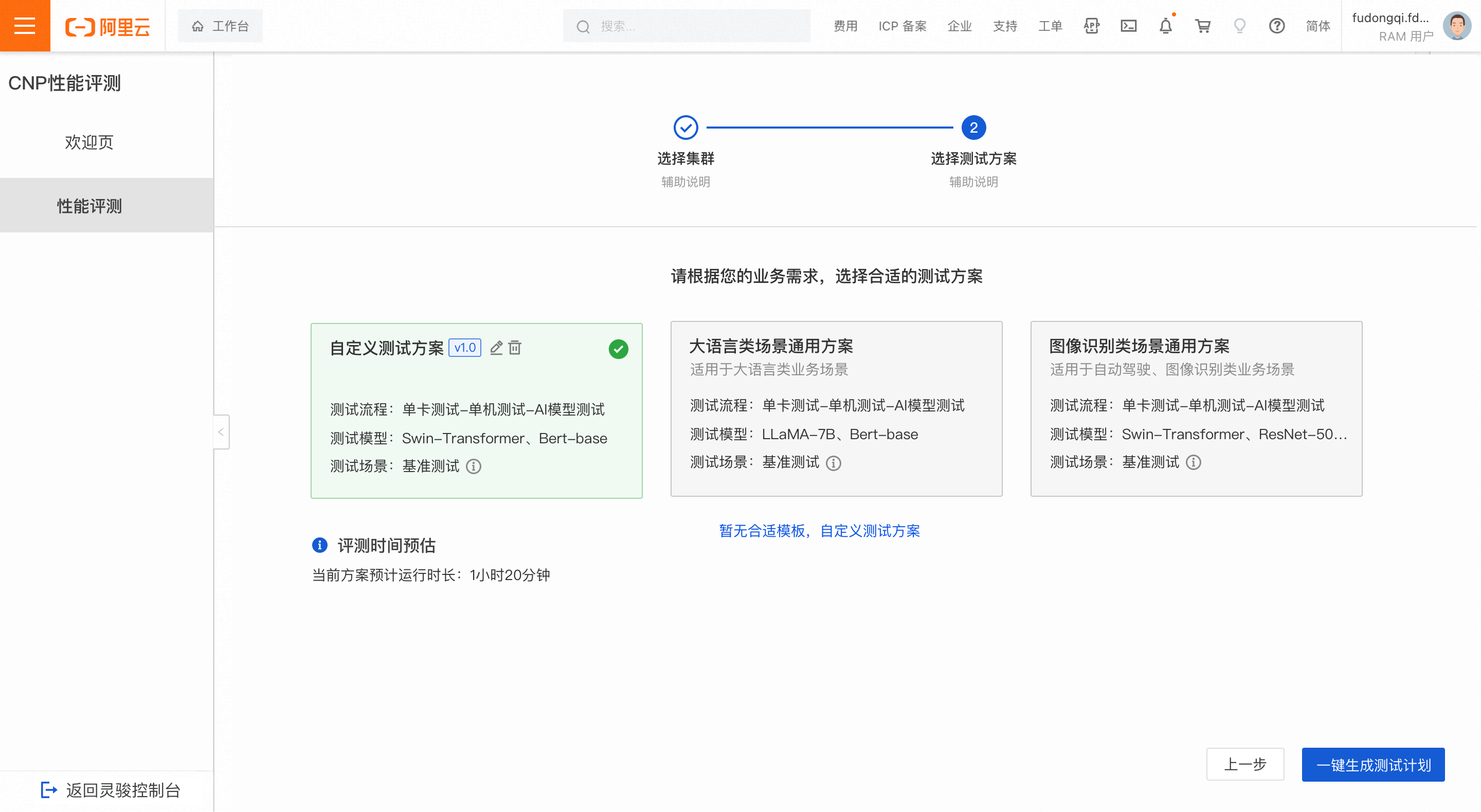1481x812 pixels.
Task: Open the hamburger main menu
Action: click(25, 26)
